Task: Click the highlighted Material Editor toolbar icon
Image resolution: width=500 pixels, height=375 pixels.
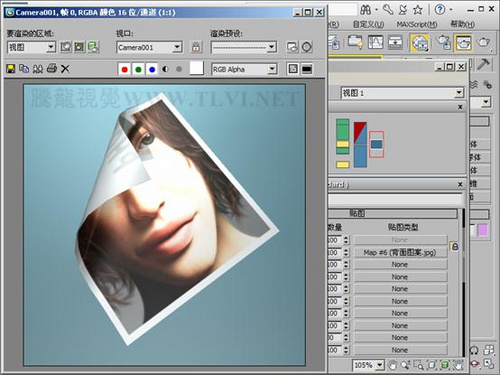Action: 420,43
